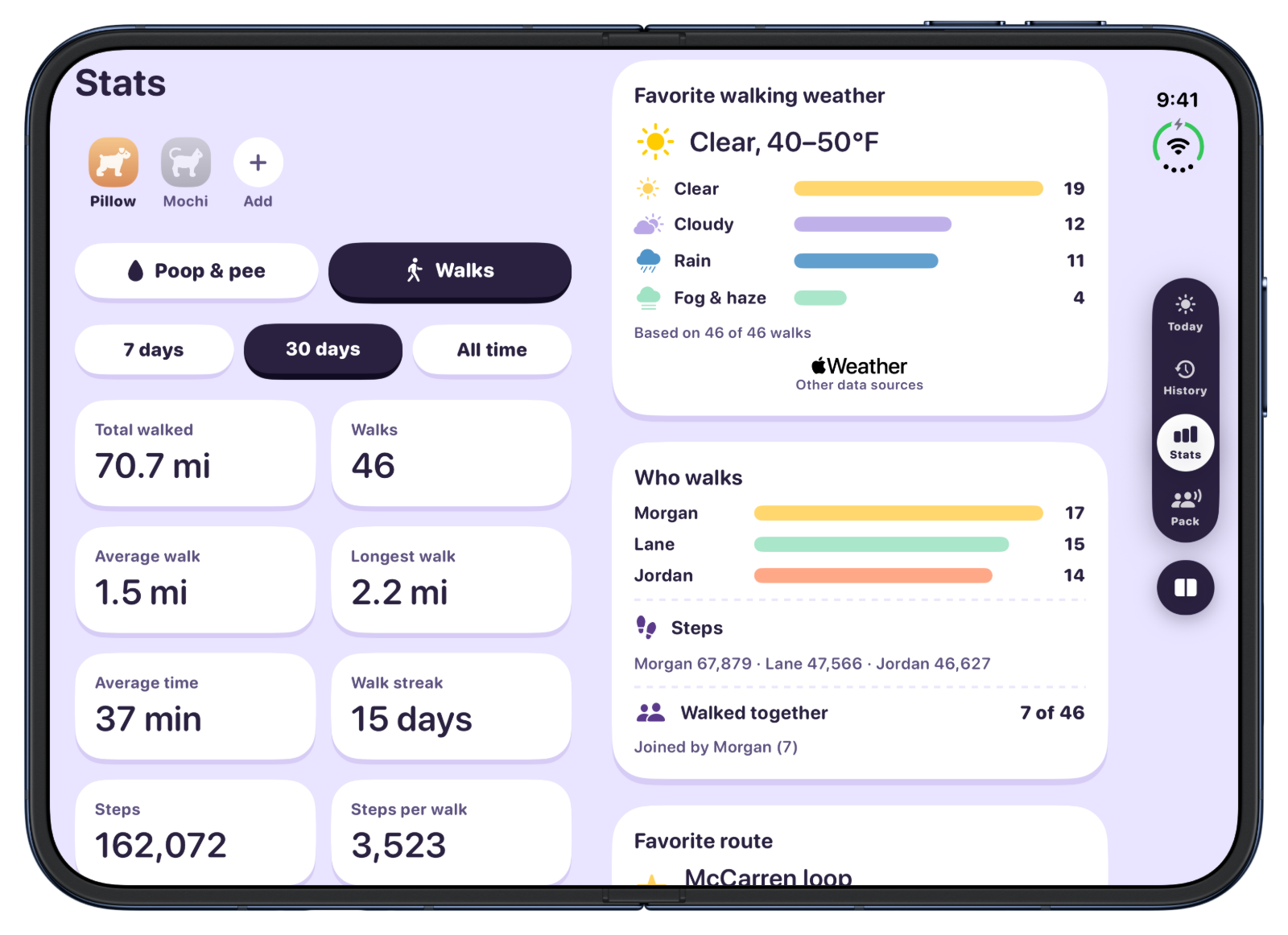Click the 7 of 46 value

[1052, 713]
